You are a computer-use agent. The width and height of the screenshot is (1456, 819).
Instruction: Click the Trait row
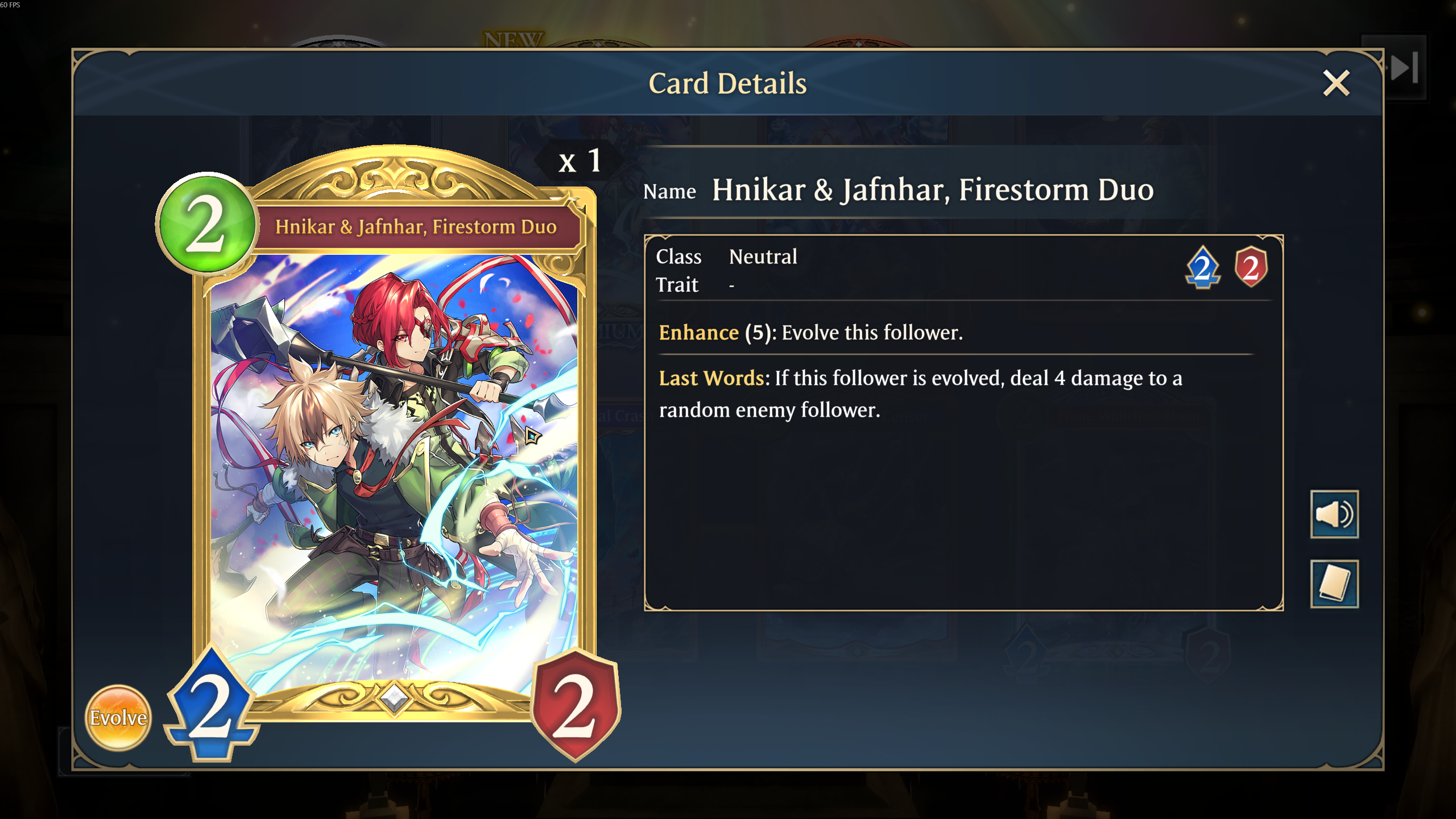(695, 284)
